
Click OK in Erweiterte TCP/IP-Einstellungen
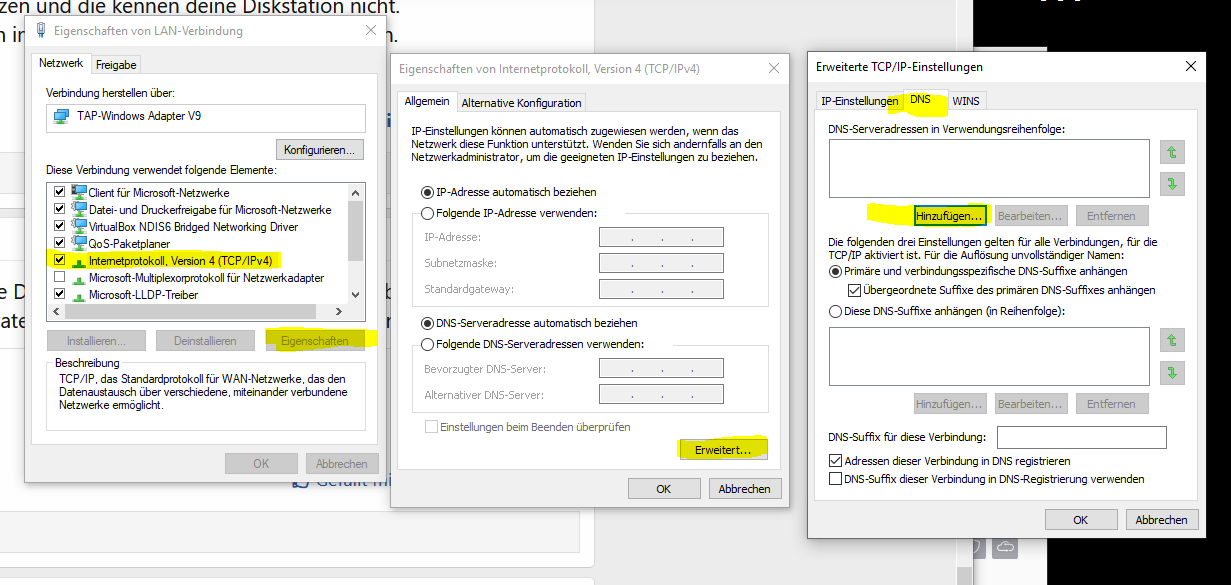(1081, 520)
